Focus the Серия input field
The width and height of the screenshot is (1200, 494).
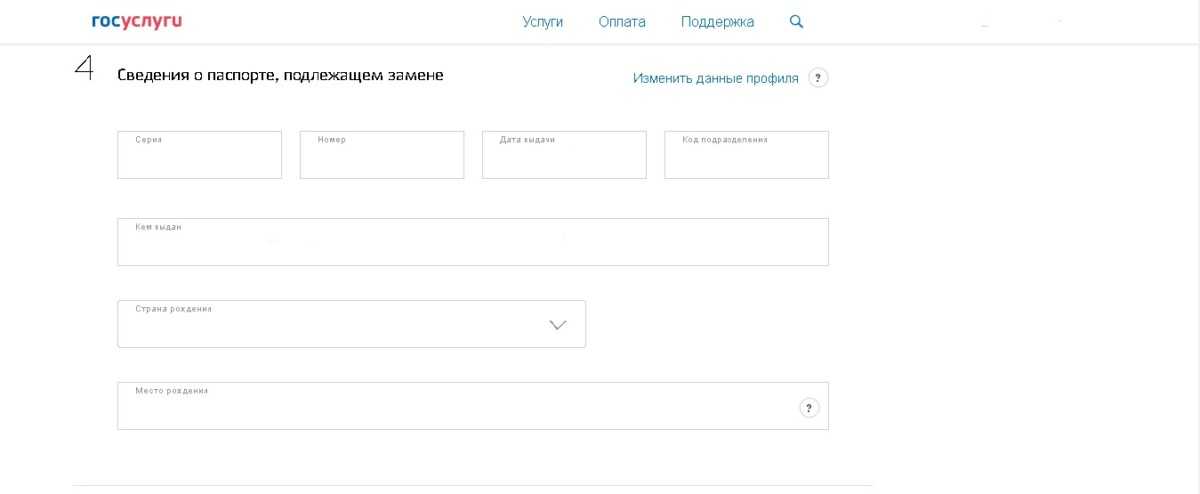pyautogui.click(x=199, y=160)
